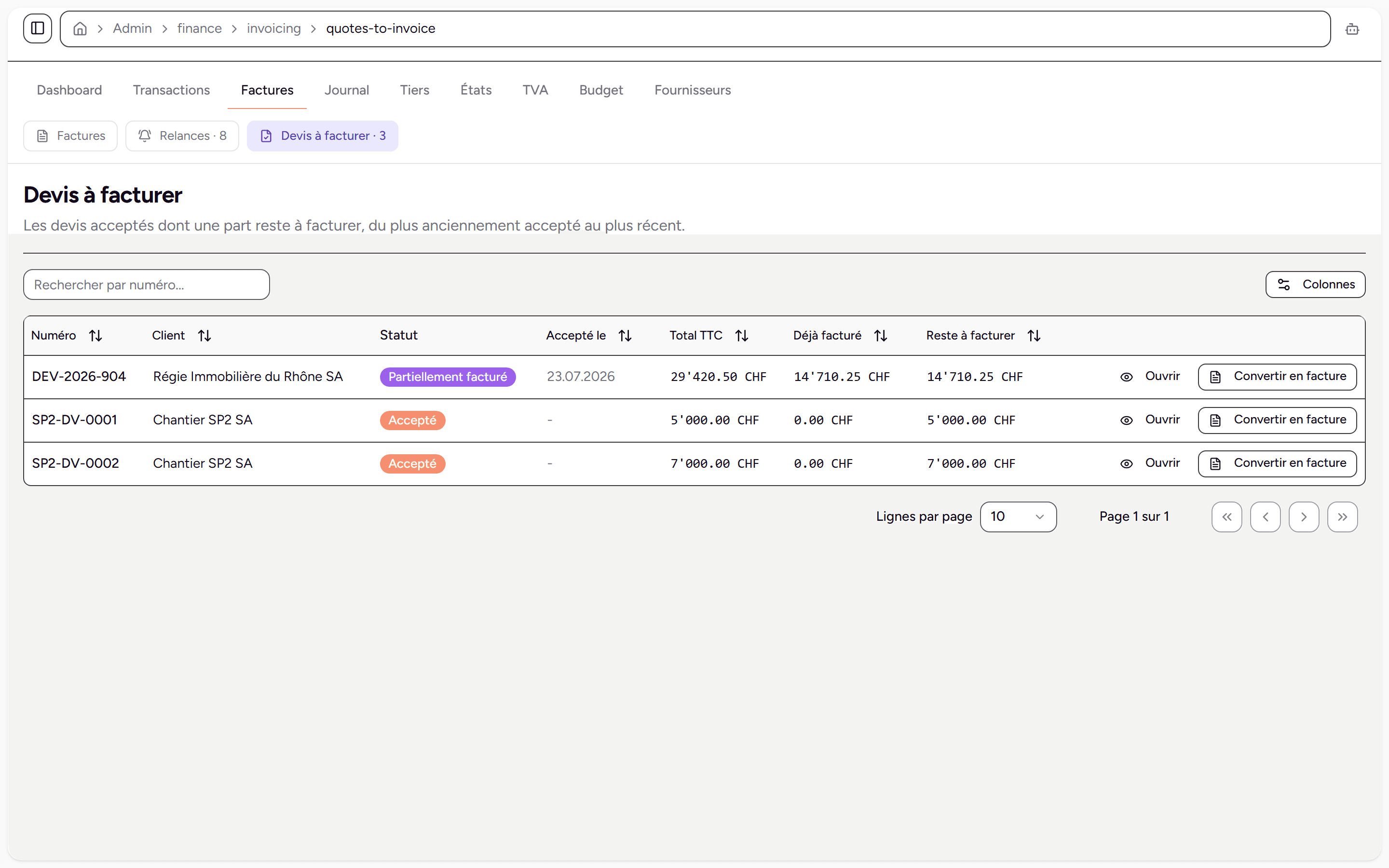Jump to last page button

tap(1342, 516)
